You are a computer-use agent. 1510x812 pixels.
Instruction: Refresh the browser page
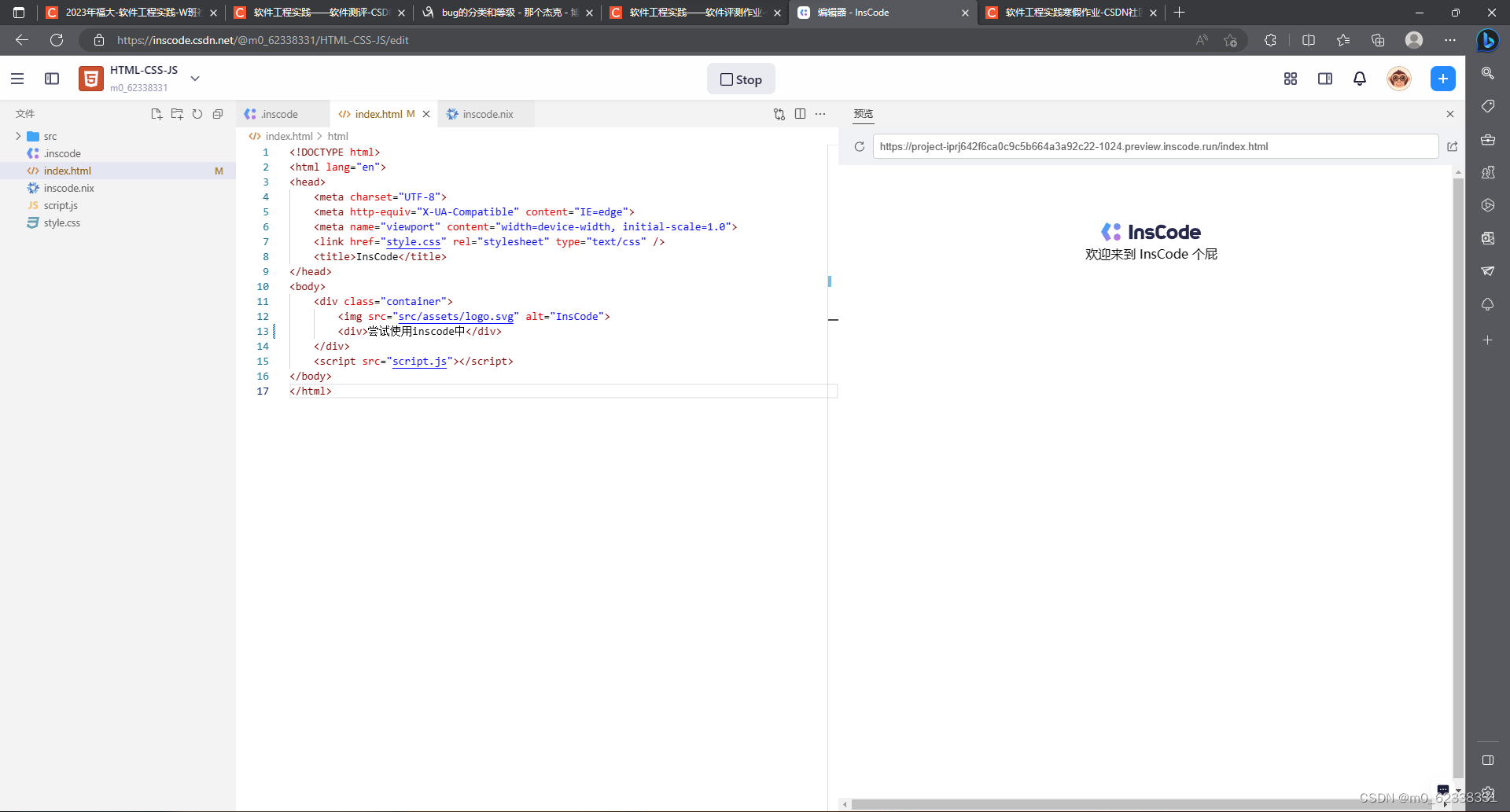57,40
